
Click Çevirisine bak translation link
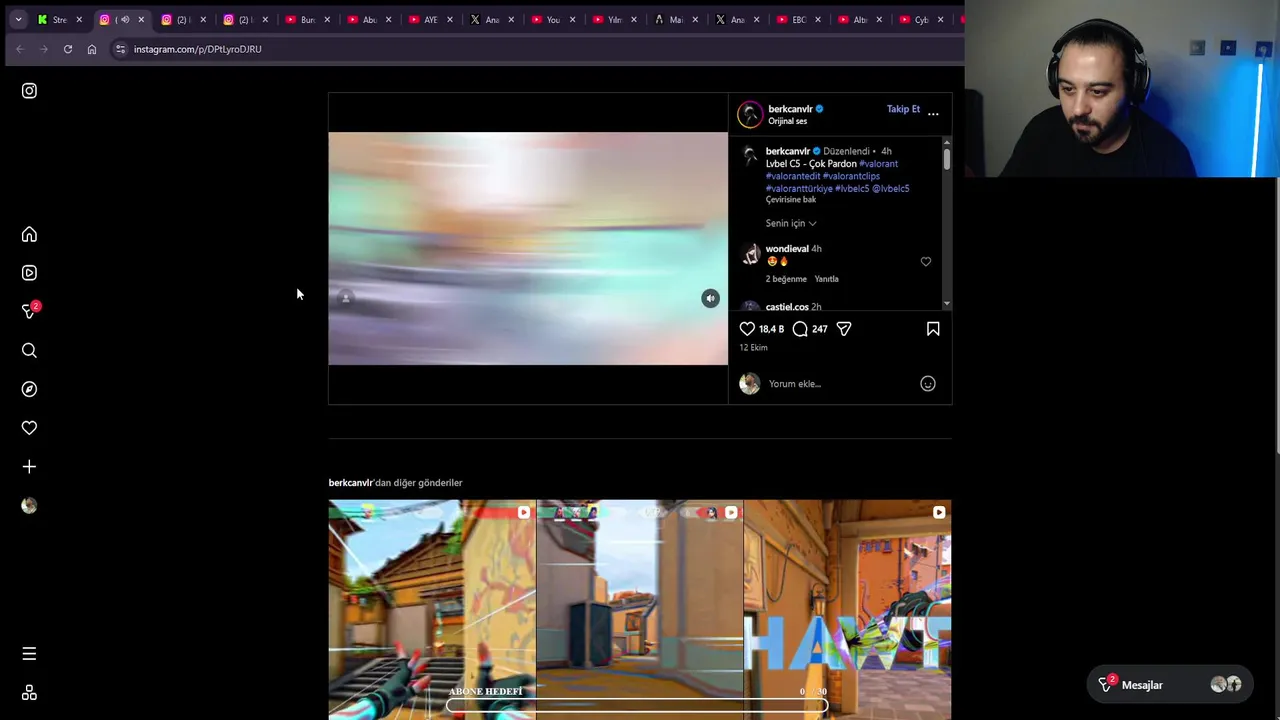791,200
